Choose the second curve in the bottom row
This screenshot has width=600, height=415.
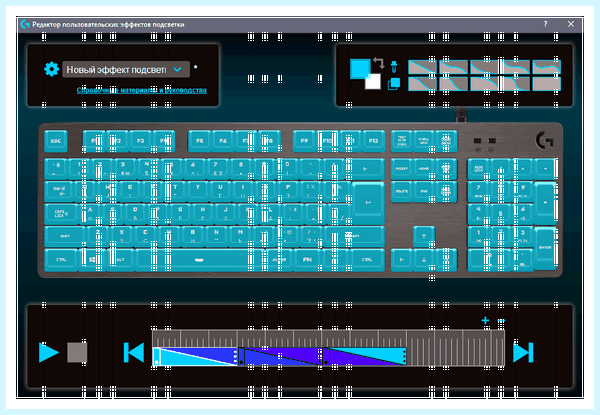click(x=453, y=84)
